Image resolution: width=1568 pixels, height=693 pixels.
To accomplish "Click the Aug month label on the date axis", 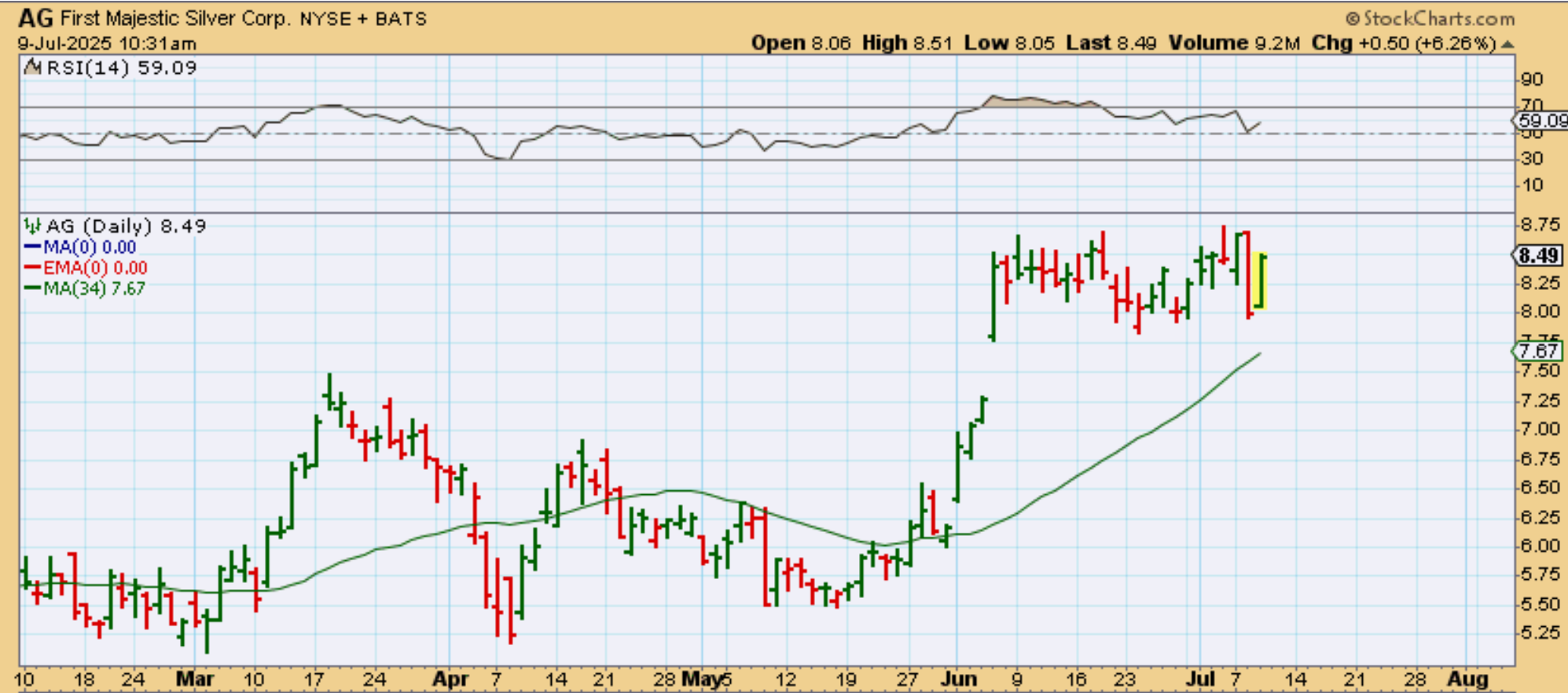I will tap(1467, 679).
